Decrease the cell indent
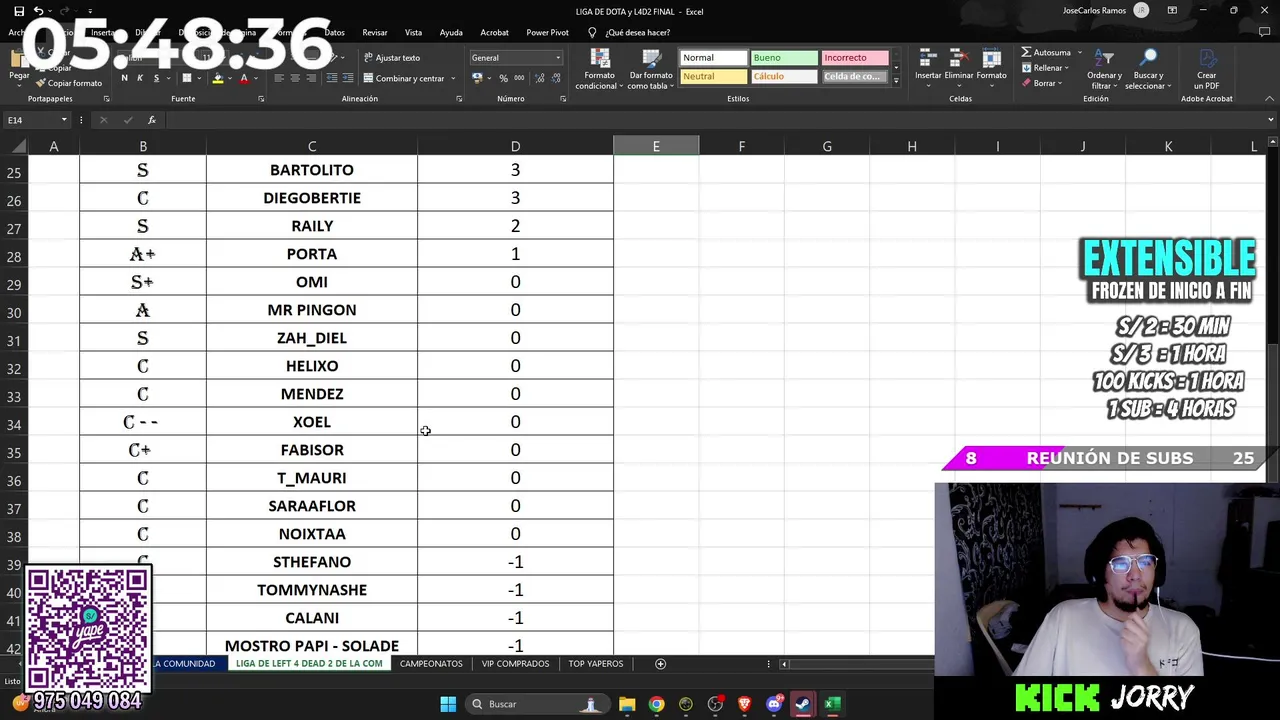The image size is (1280, 720). click(332, 78)
